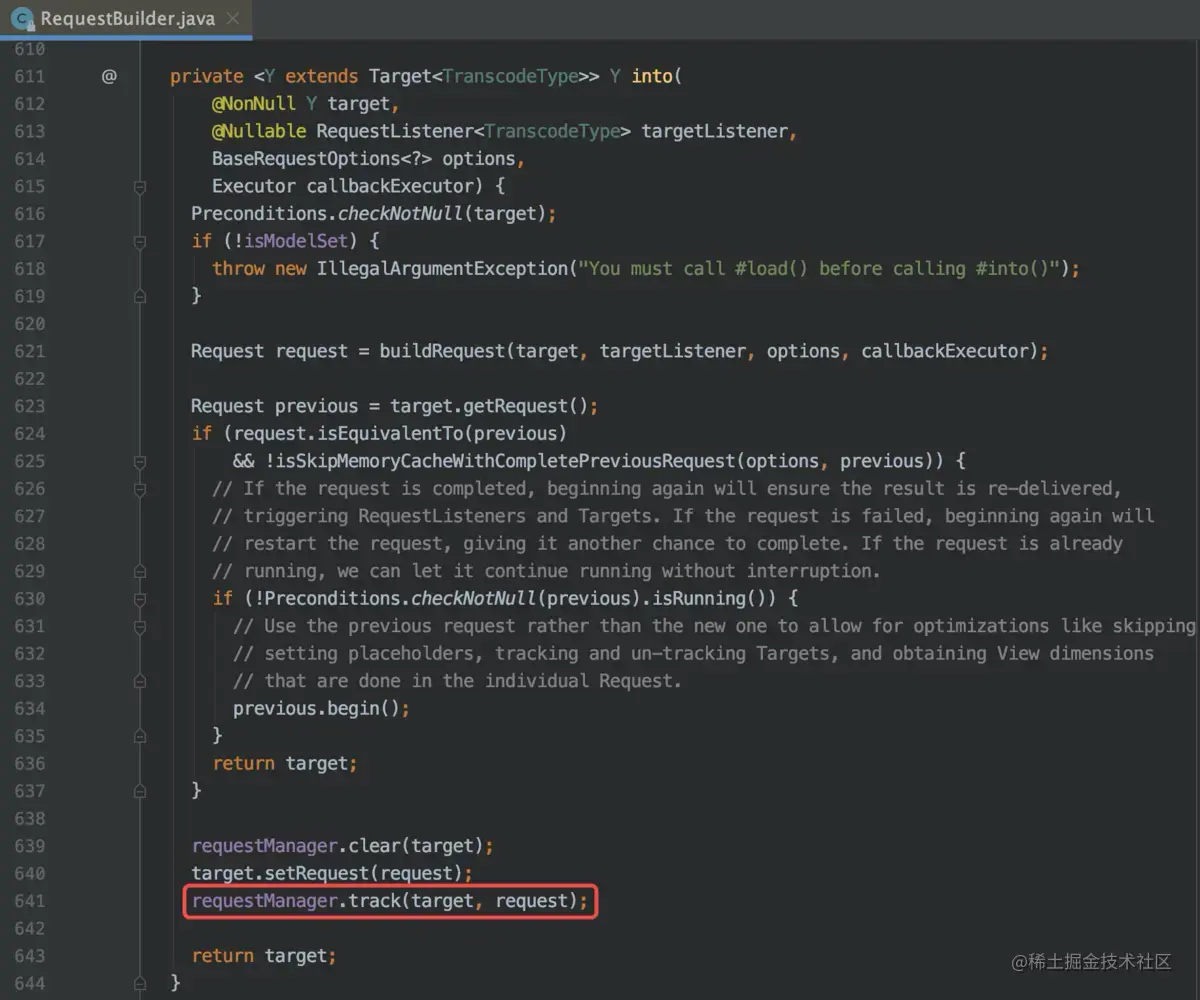Click 'clear' method call on line 639
Viewport: 1200px width, 1000px height.
tap(374, 846)
